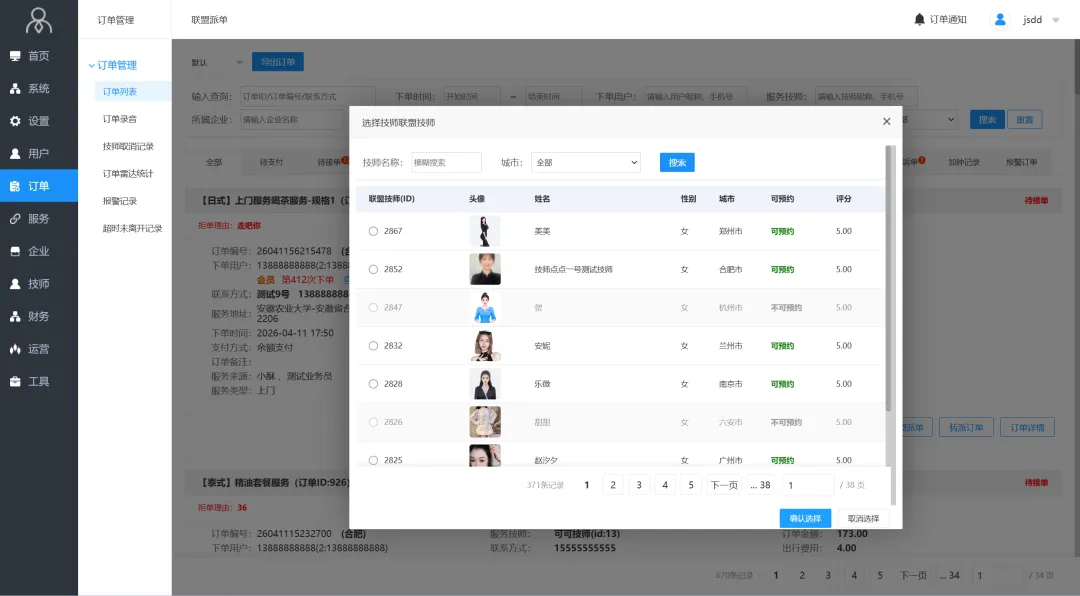Close the technician selection dialog

pos(886,122)
